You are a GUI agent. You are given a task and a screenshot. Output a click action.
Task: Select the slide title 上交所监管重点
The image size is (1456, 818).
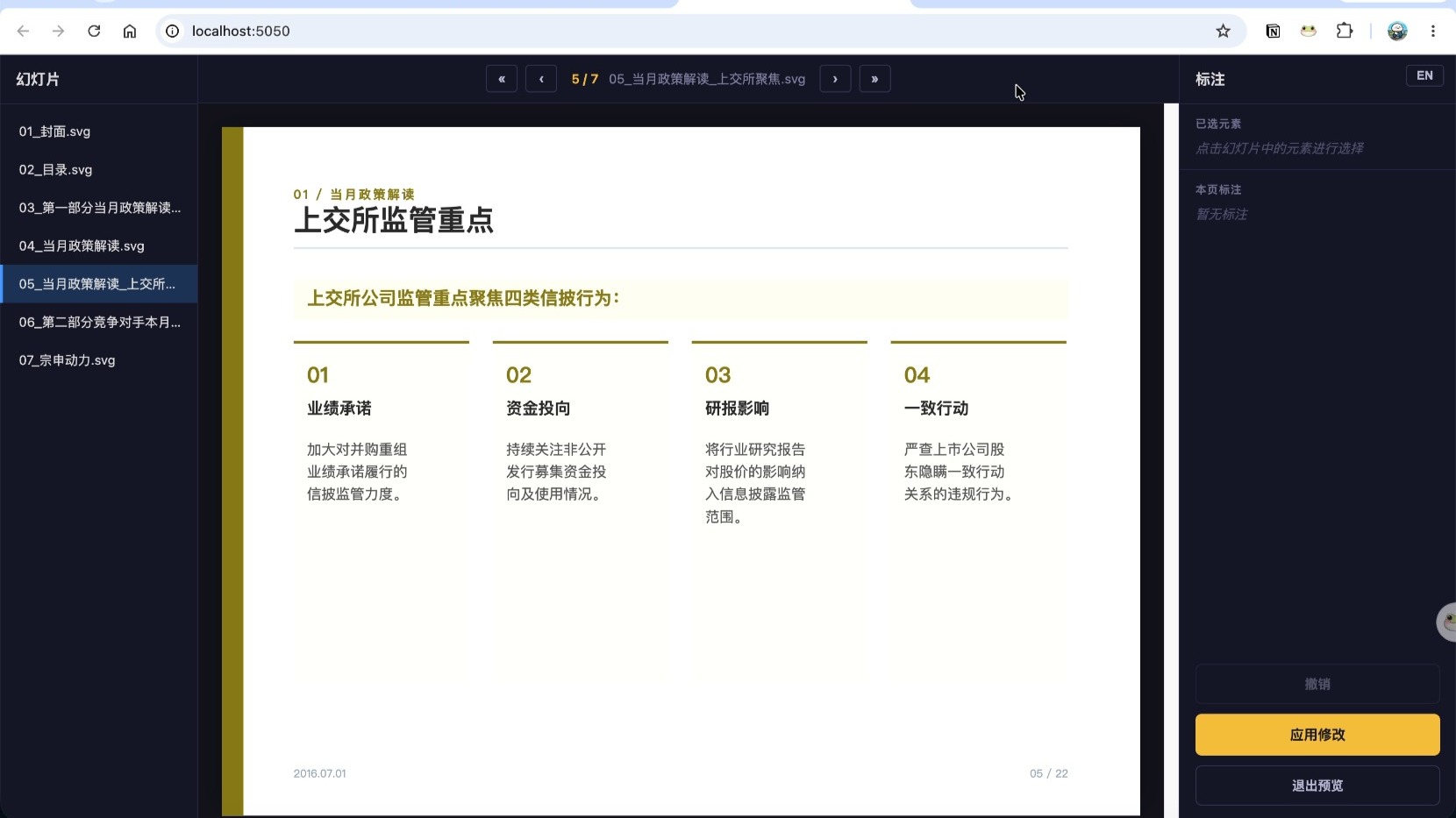pyautogui.click(x=394, y=220)
